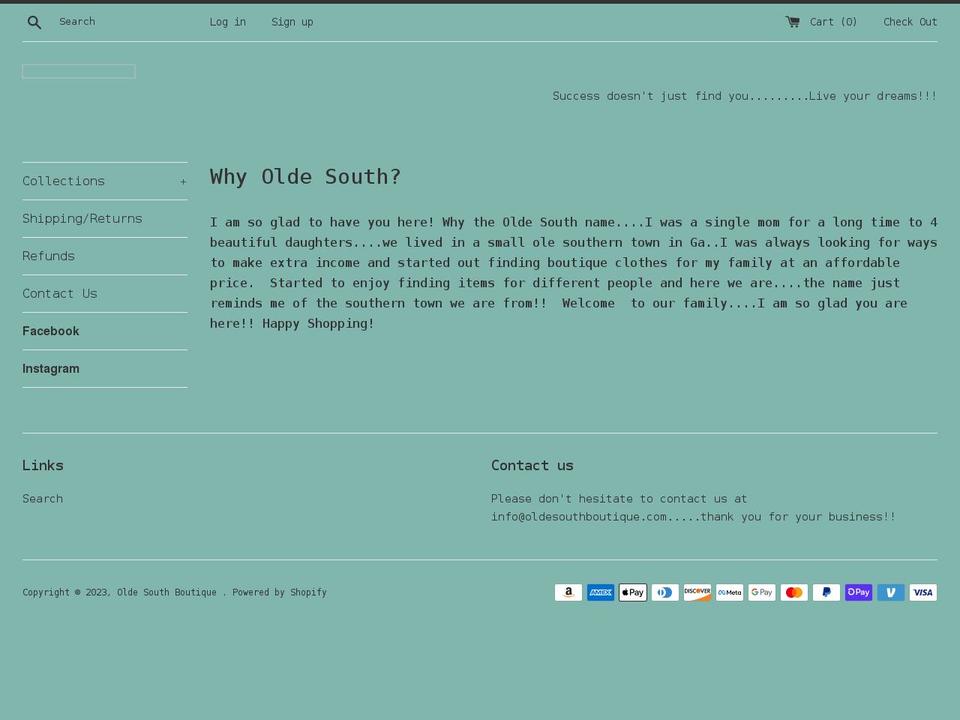960x720 pixels.
Task: Click the blank store logo placeholder
Action: tap(79, 72)
